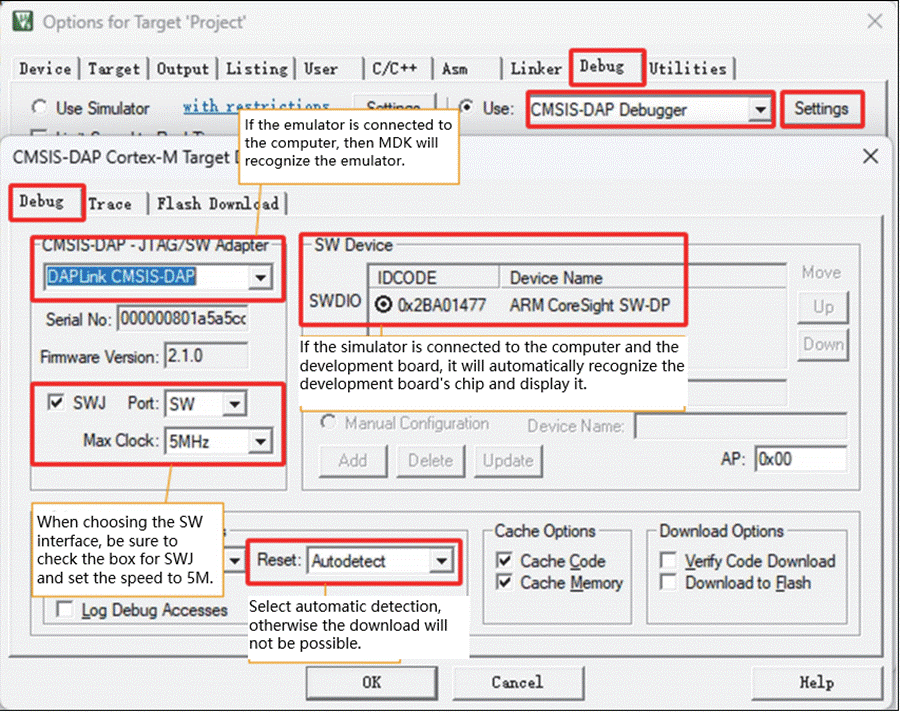The height and width of the screenshot is (712, 901).
Task: Click the IDCODE column header
Action: point(433,278)
